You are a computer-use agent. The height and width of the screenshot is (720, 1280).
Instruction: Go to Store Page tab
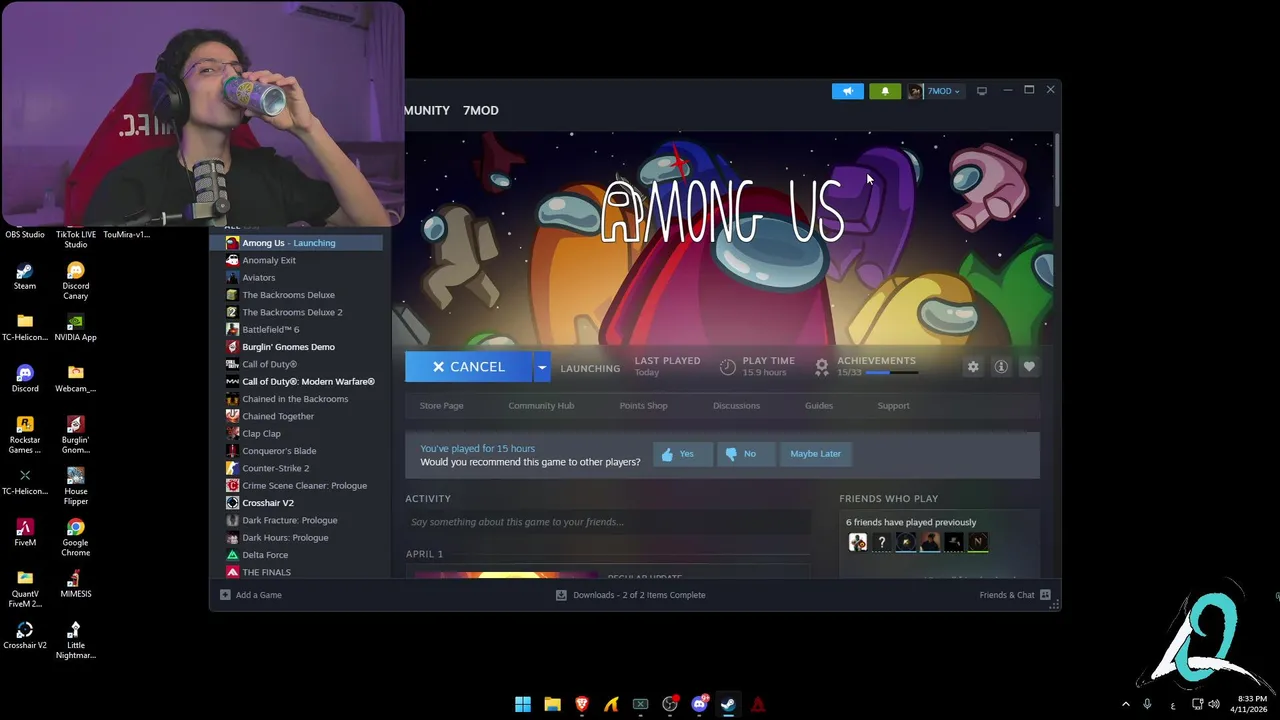click(x=441, y=405)
